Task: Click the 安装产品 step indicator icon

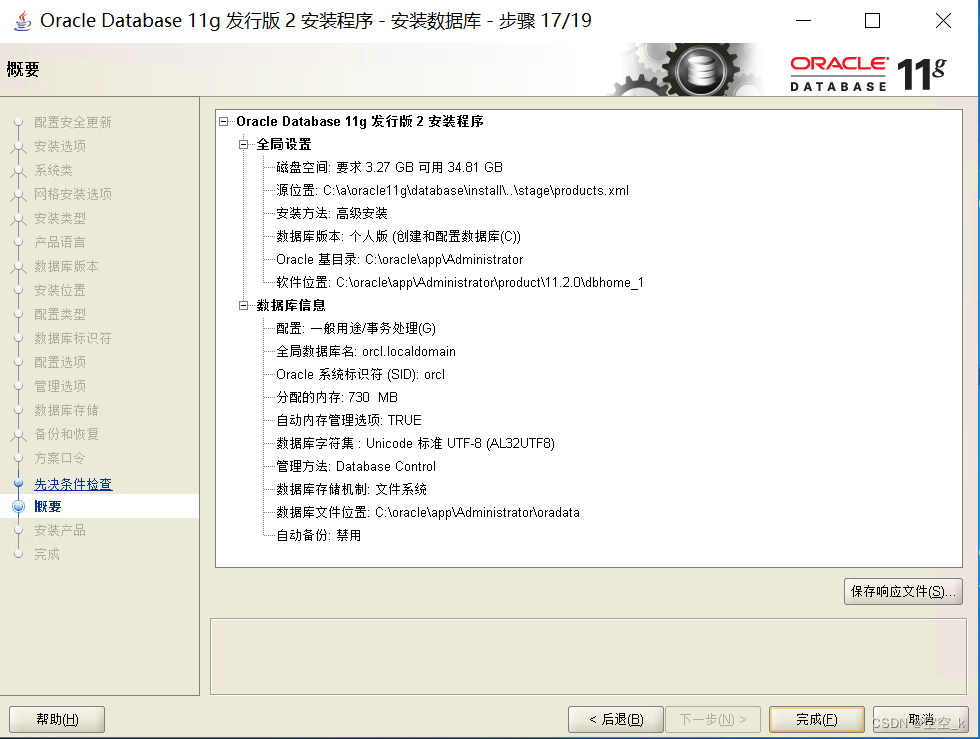Action: (x=18, y=530)
